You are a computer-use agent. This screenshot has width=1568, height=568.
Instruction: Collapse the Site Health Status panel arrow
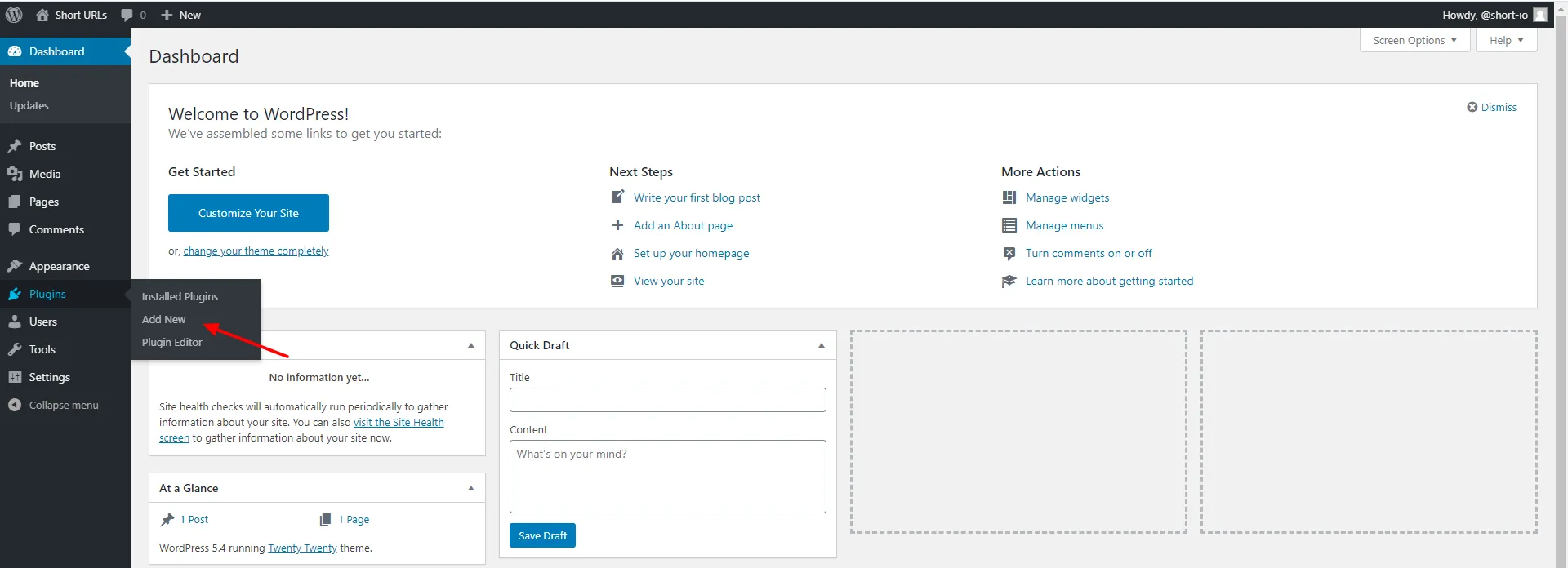click(471, 345)
